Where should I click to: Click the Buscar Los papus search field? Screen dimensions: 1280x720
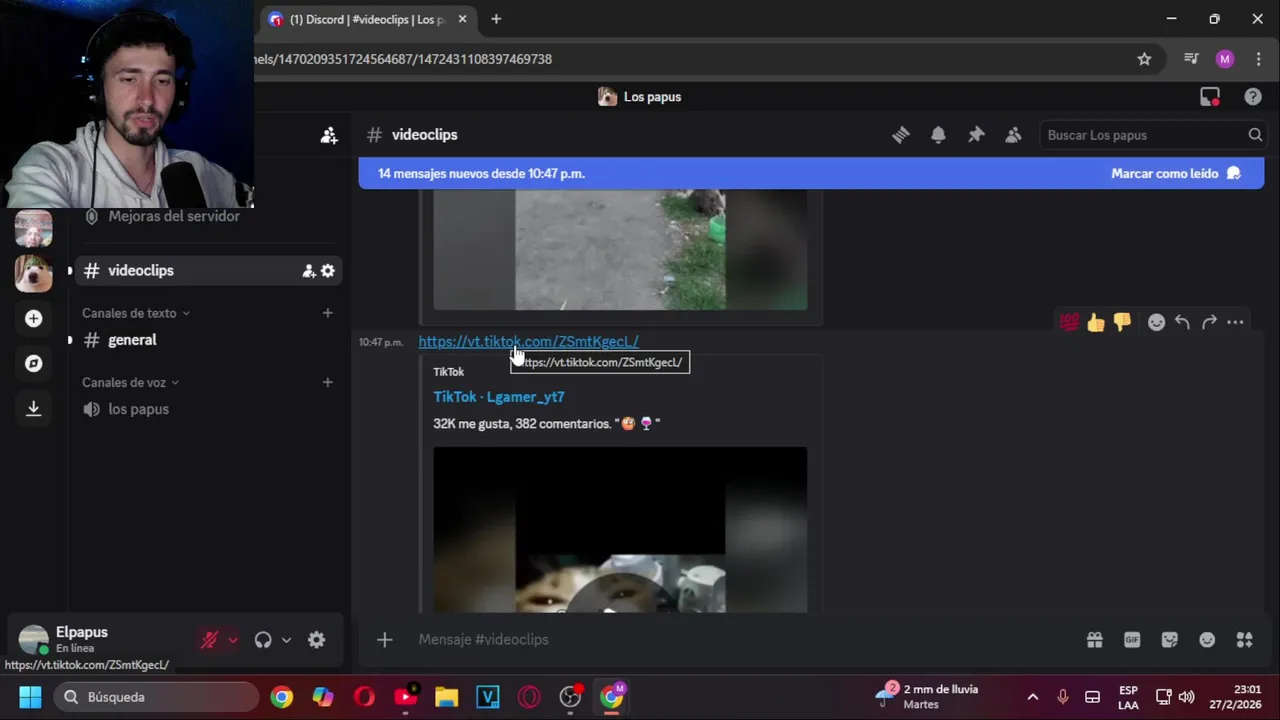tap(1152, 135)
